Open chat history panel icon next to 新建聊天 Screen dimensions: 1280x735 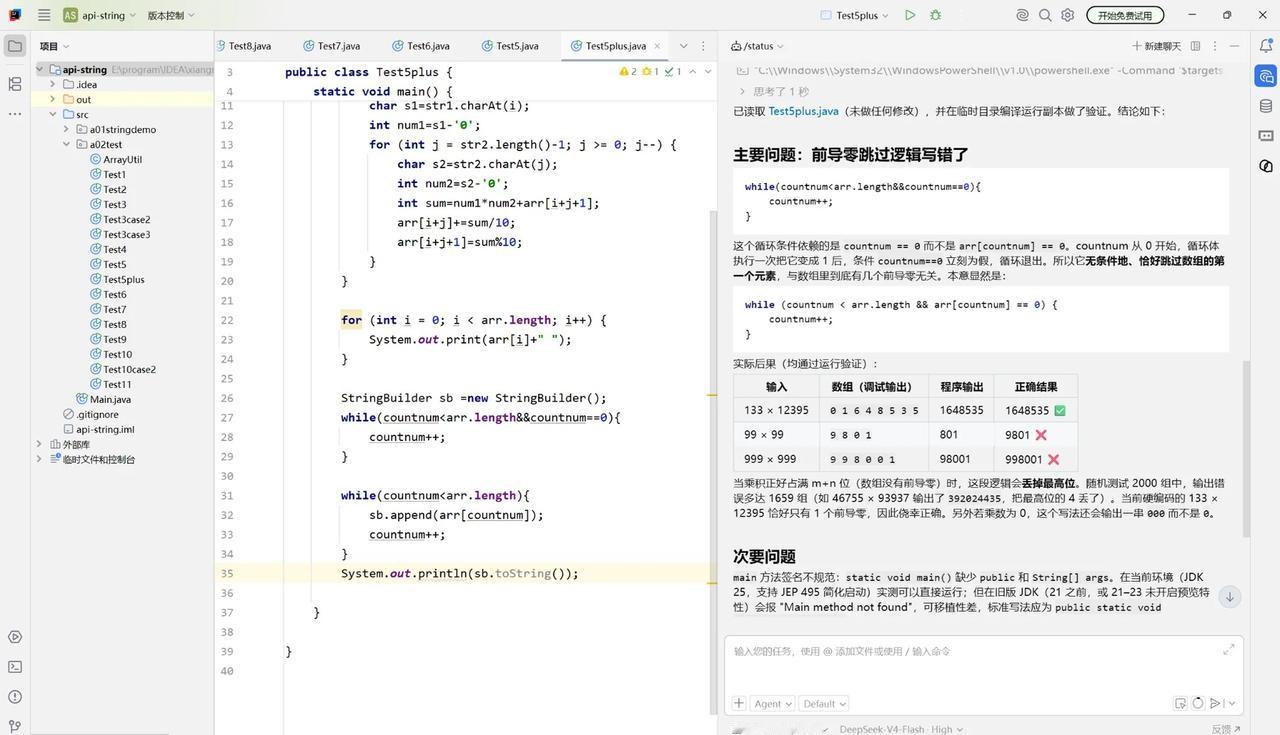[x=1196, y=46]
